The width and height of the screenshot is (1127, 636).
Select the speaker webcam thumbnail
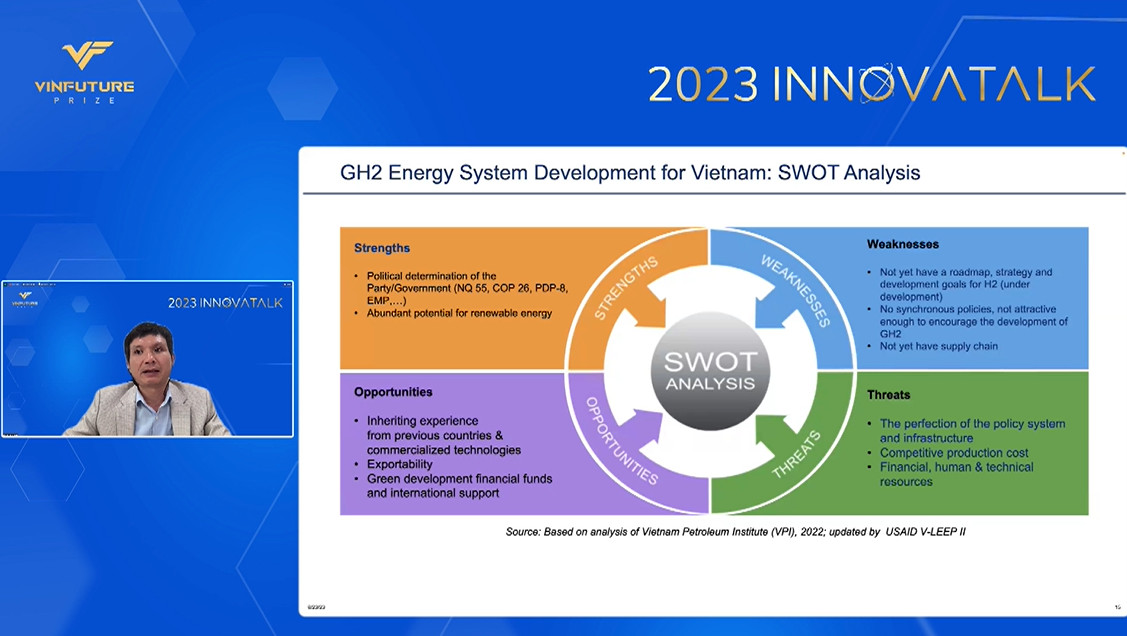coord(147,359)
